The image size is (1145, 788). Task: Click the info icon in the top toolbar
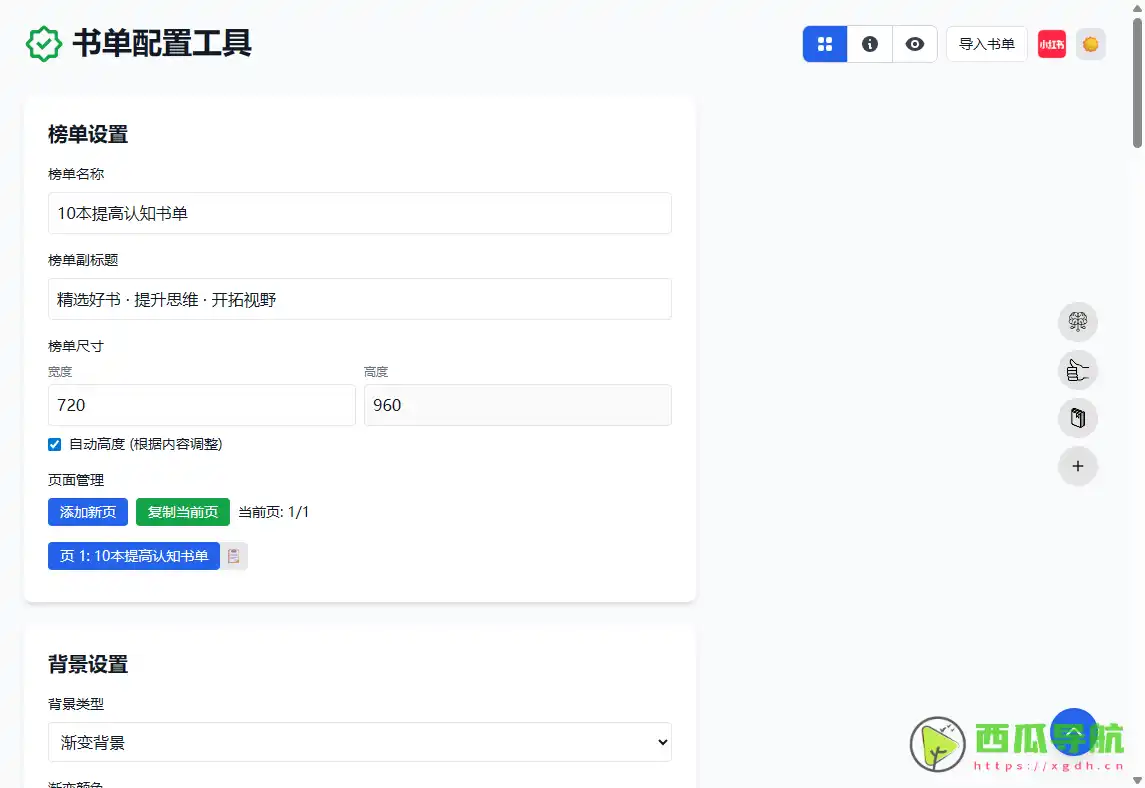869,44
